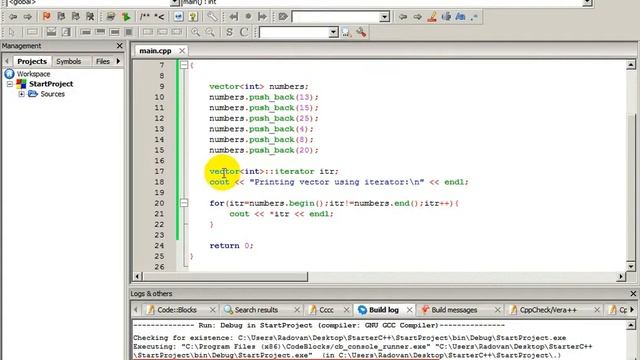The height and width of the screenshot is (360, 640).
Task: Open the red wrench options icon
Action: coord(361,32)
